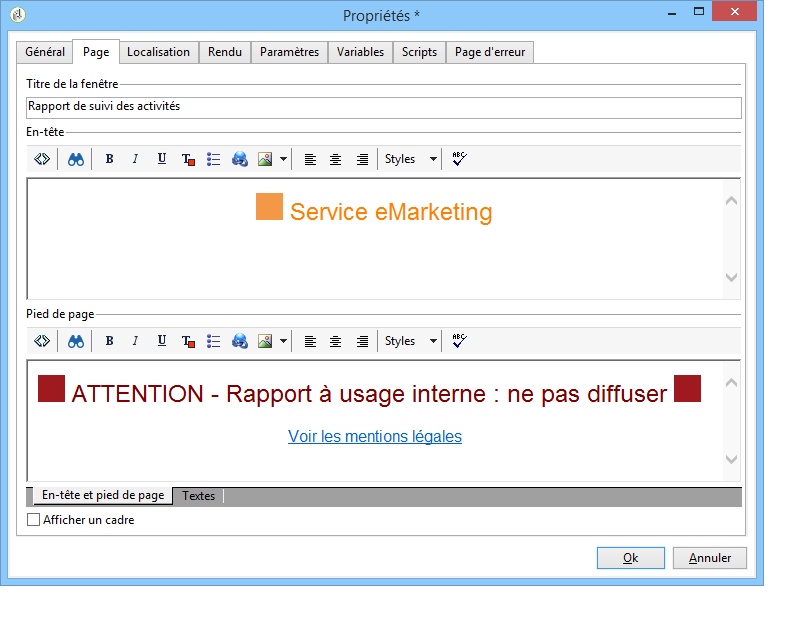Run spell check in footer toolbar
This screenshot has height=625, width=803.
459,341
